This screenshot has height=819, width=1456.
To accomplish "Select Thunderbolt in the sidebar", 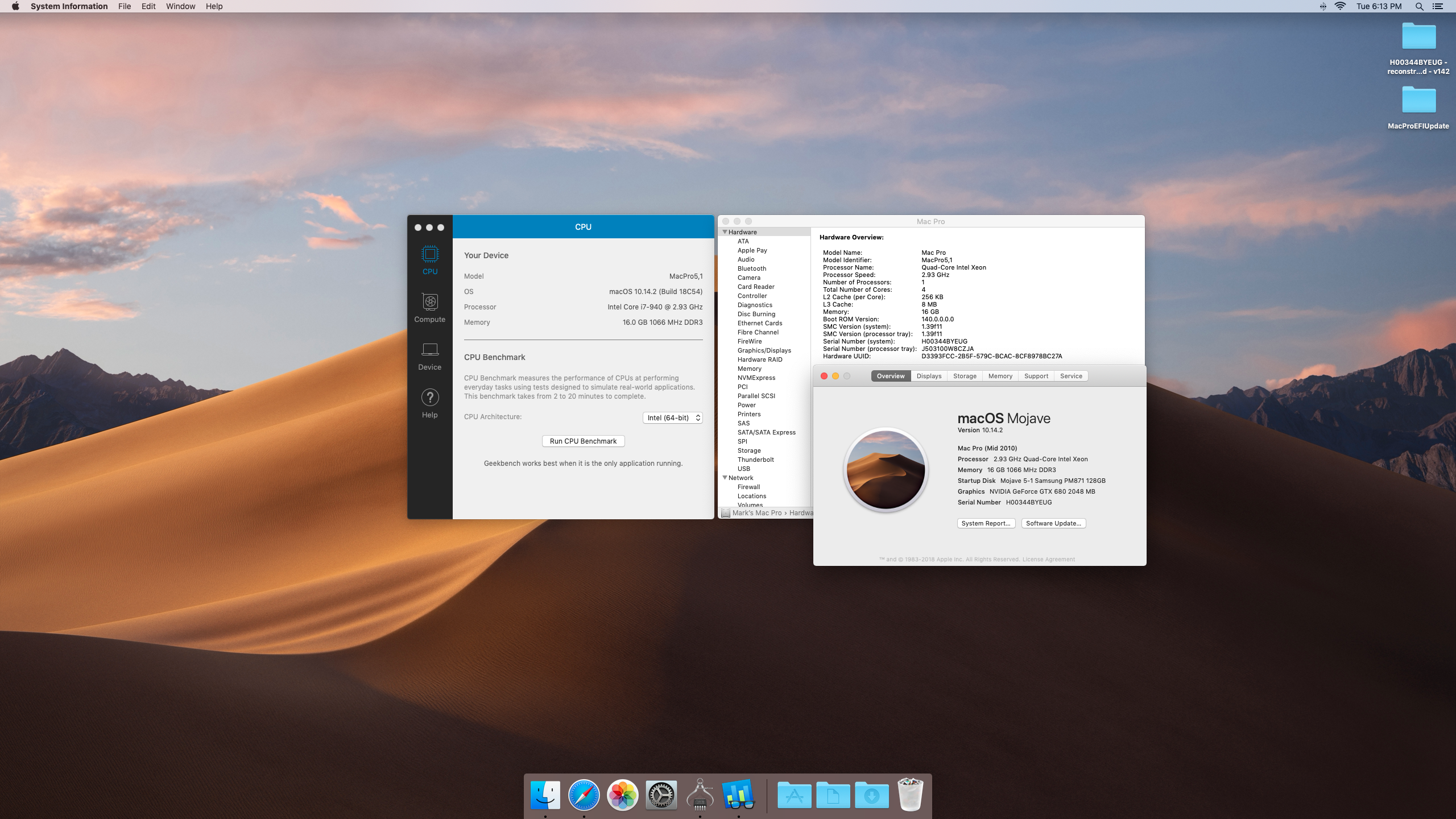I will tap(755, 460).
